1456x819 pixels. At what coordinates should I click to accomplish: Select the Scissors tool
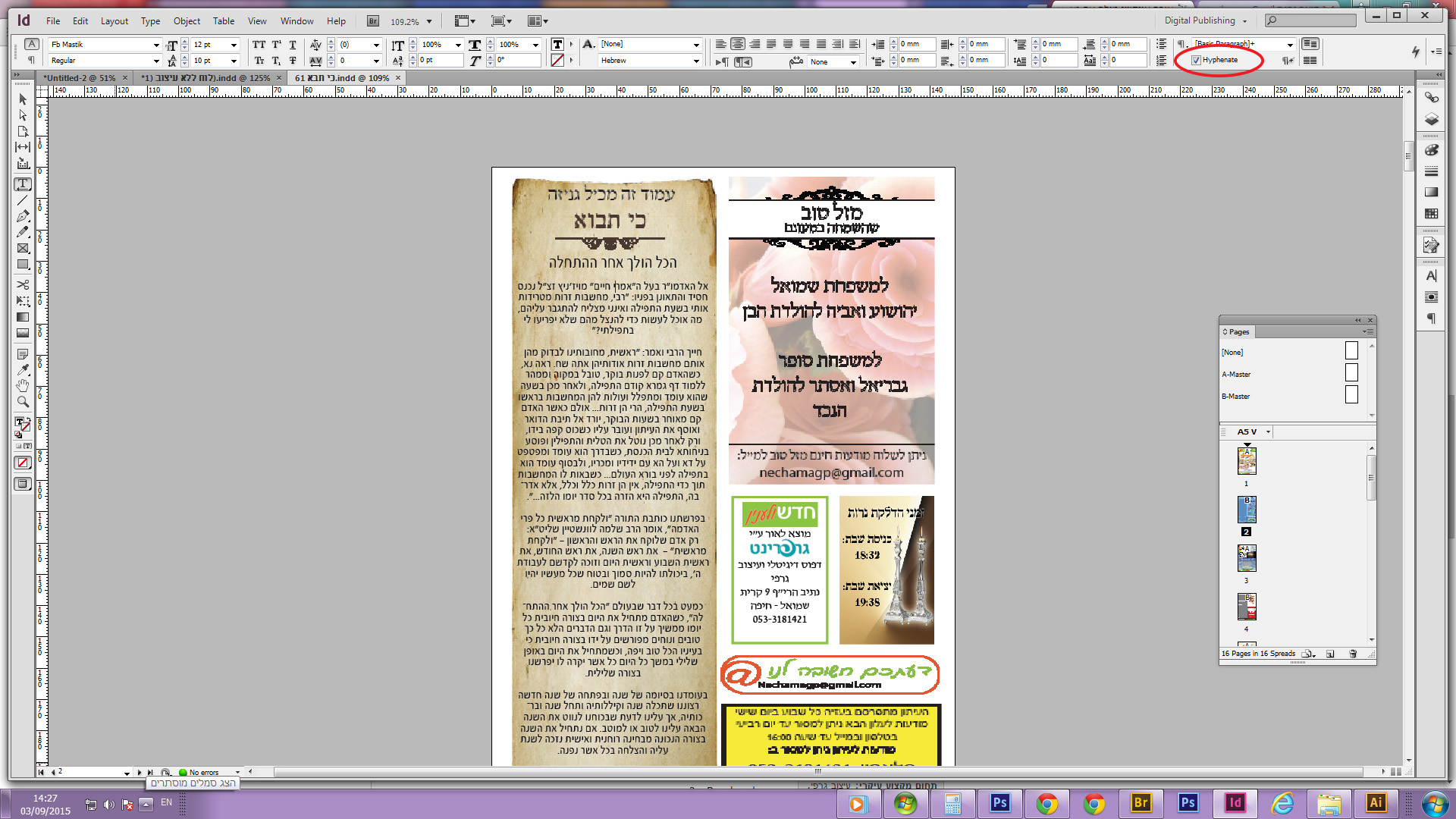point(23,284)
